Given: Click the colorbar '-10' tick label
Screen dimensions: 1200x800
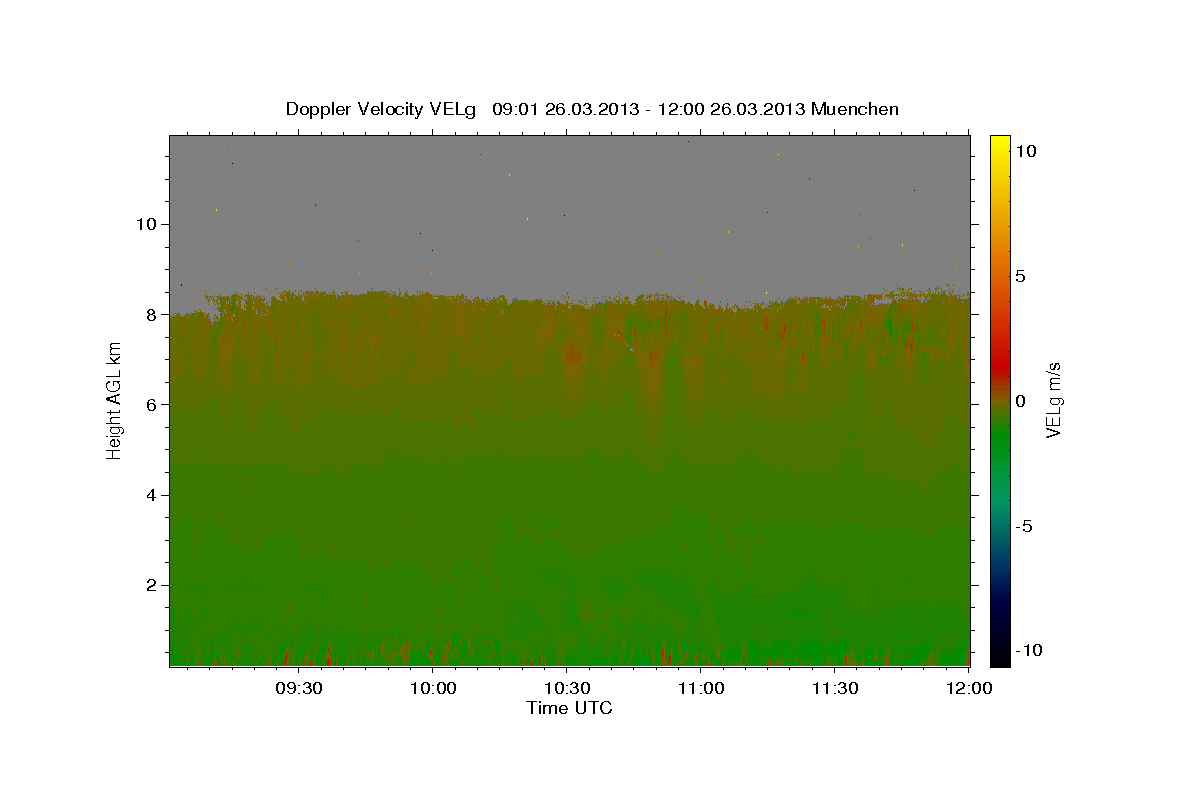Looking at the screenshot, I should [x=1028, y=651].
